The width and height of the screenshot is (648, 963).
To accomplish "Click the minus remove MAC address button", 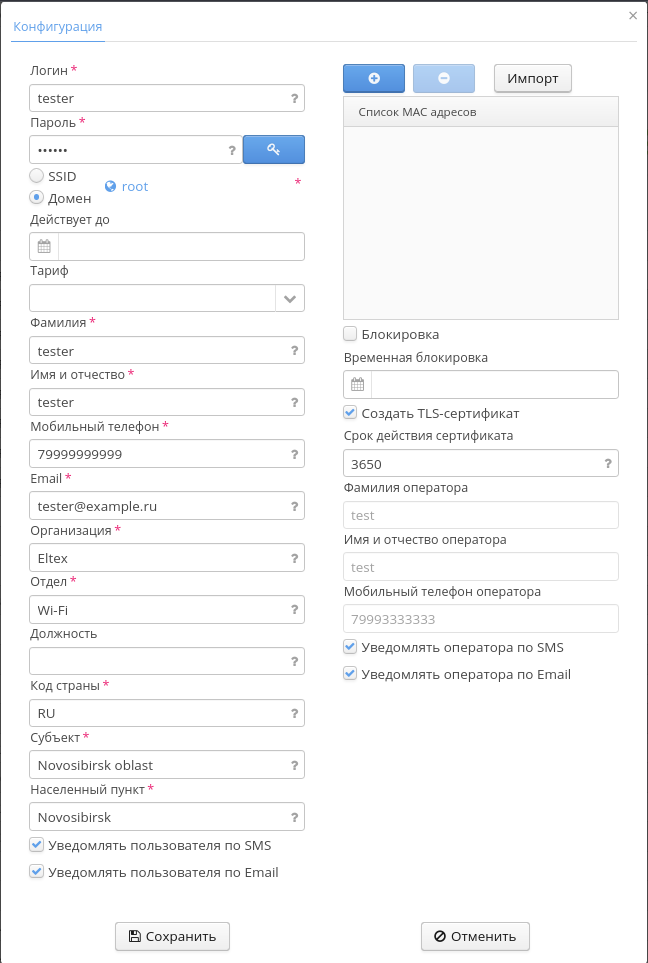I will (x=443, y=78).
